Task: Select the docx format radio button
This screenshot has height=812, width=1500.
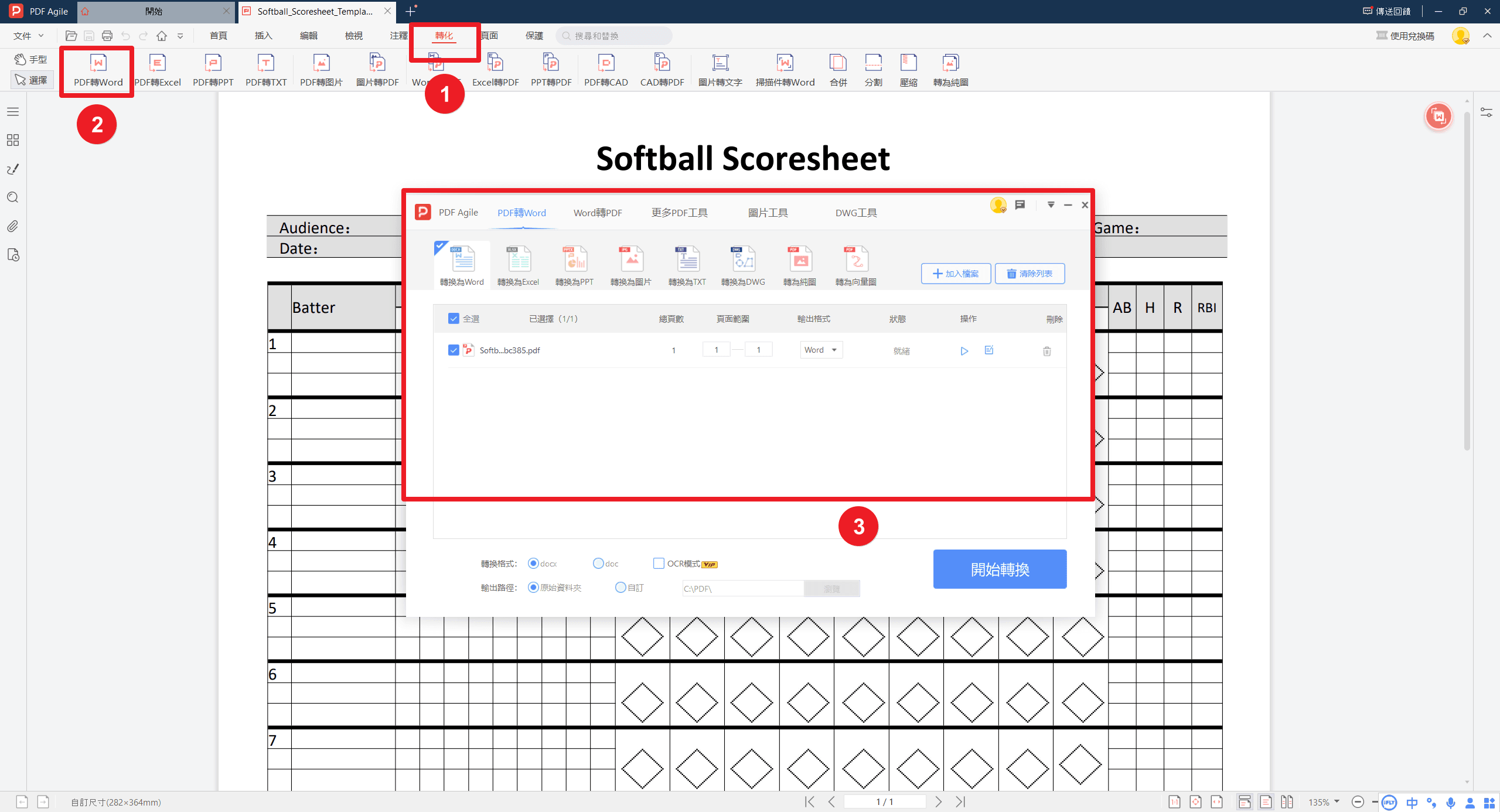Action: 533,563
